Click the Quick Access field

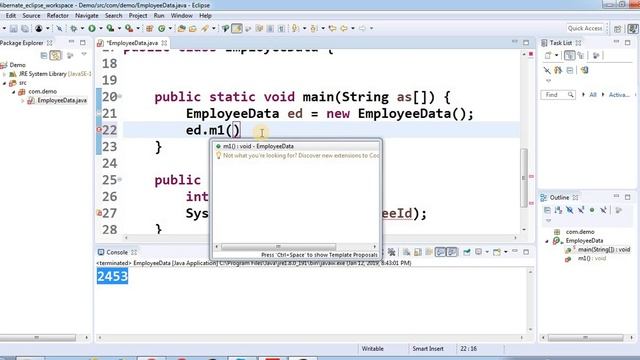point(585,28)
